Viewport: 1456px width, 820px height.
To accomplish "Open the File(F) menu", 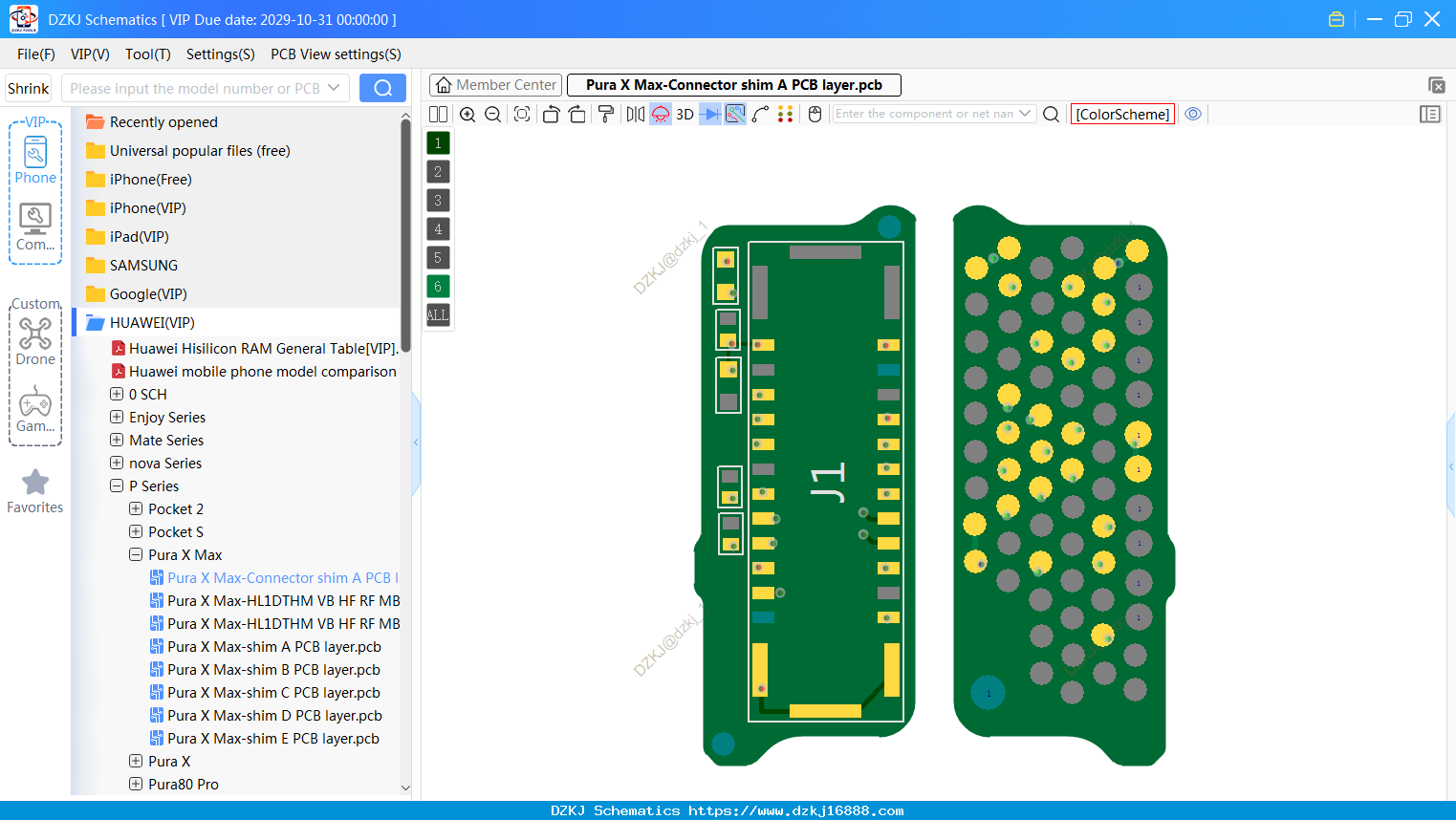I will (36, 54).
